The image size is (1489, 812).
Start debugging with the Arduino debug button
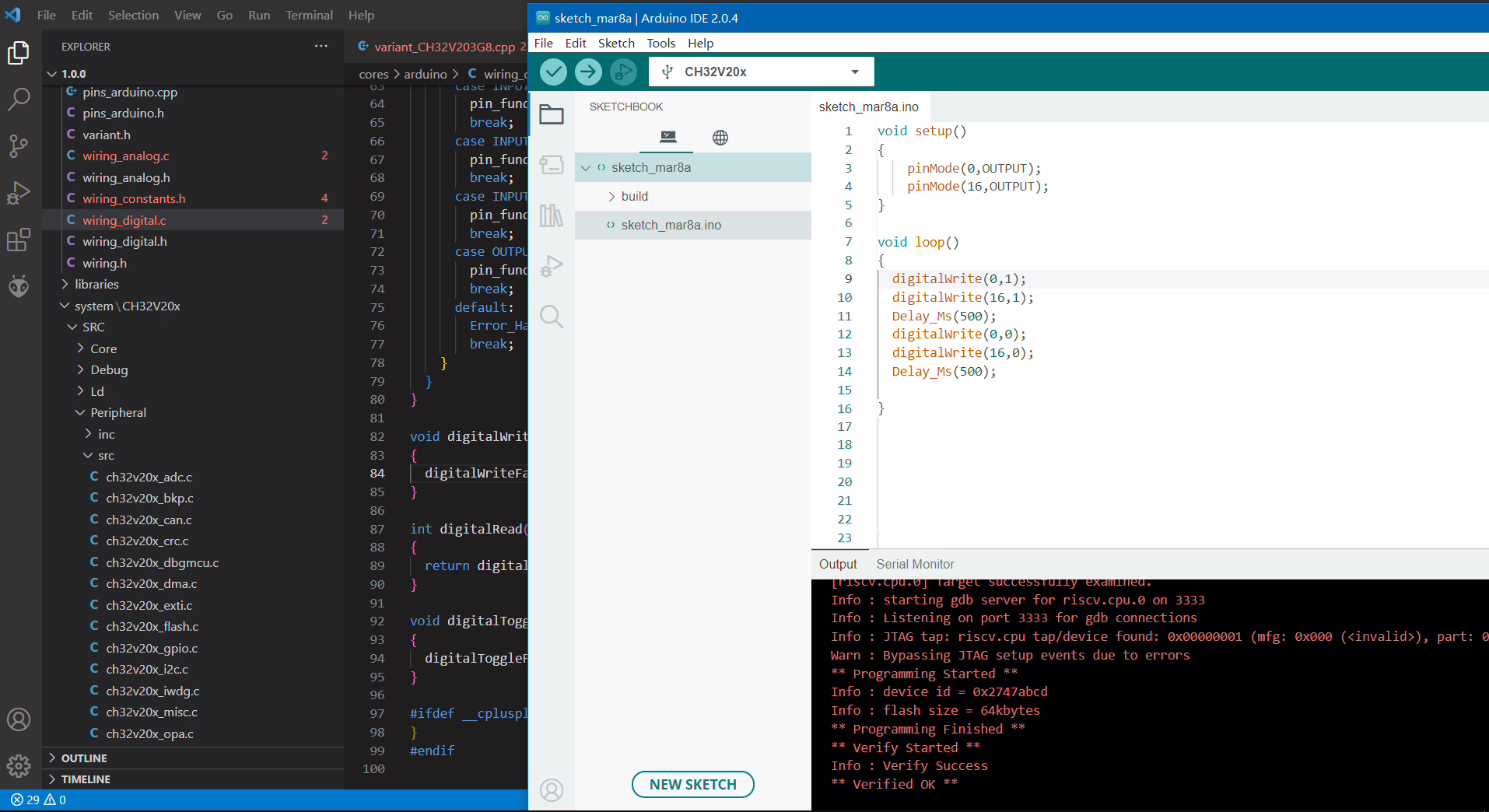[x=622, y=72]
